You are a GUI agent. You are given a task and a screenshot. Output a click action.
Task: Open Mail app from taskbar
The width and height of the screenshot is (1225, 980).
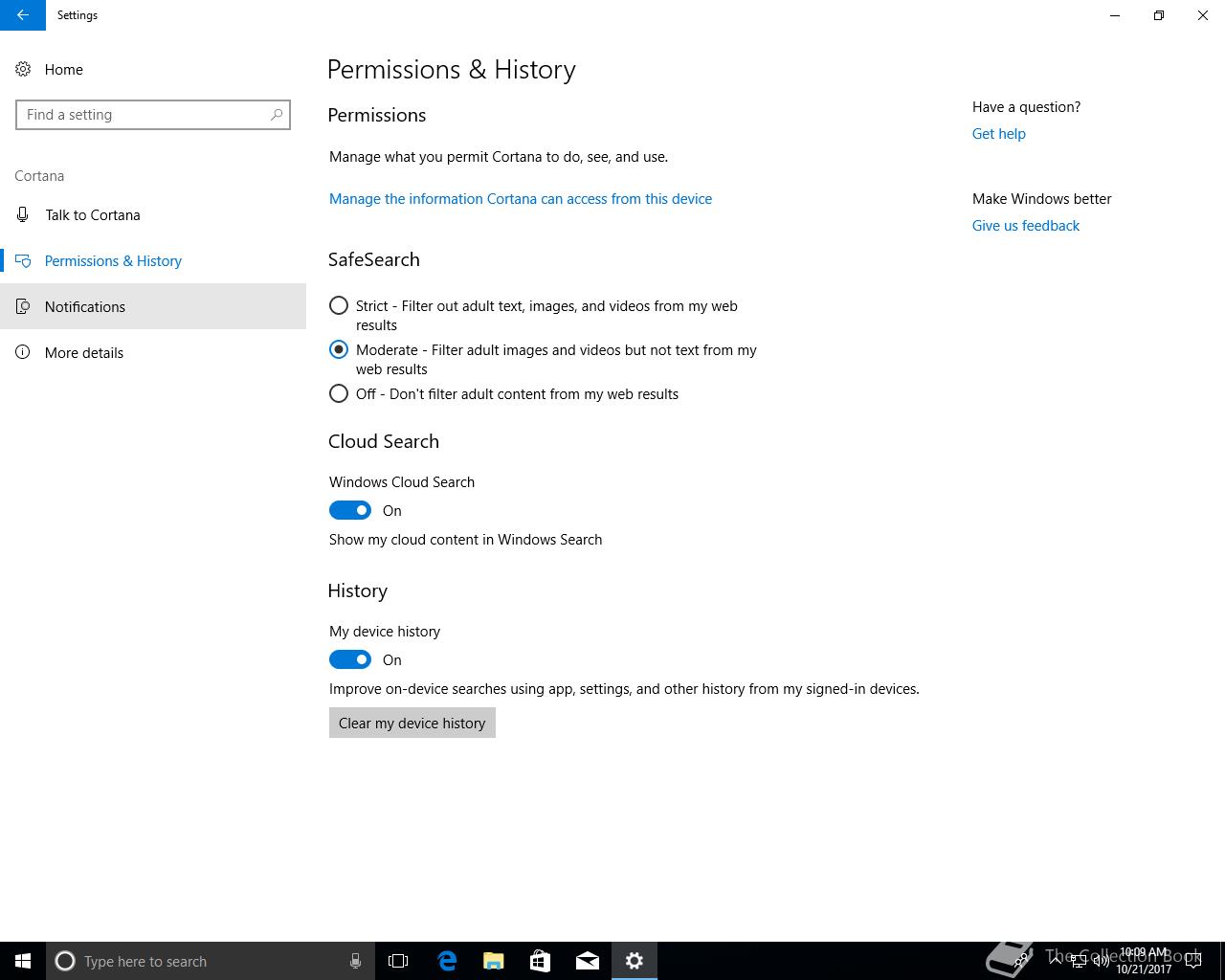click(588, 961)
